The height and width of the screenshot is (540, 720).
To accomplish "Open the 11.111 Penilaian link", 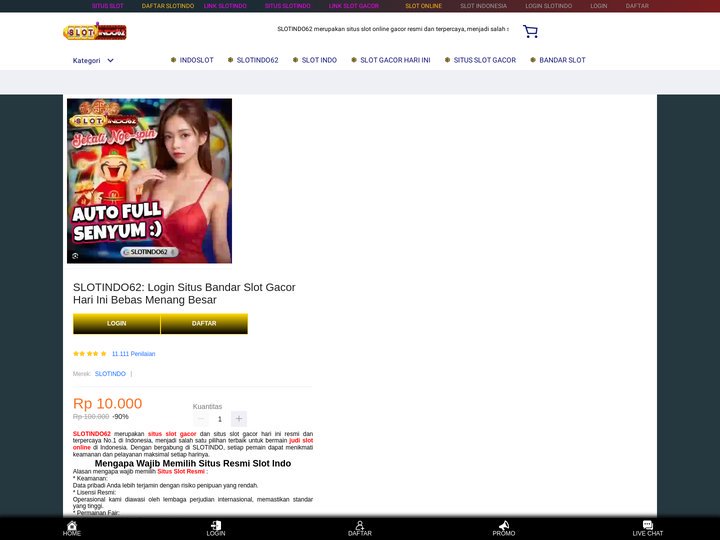I will (134, 354).
